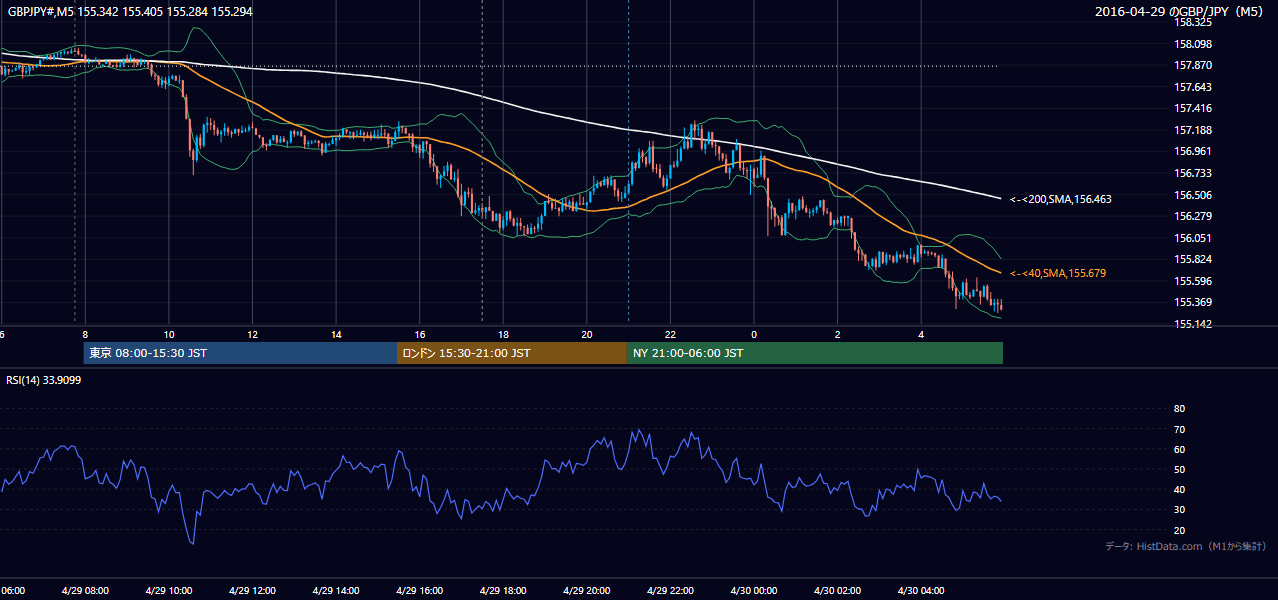Screen dimensions: 1278x600
Task: Click the 4/29 18:00 time axis label
Action: click(503, 590)
